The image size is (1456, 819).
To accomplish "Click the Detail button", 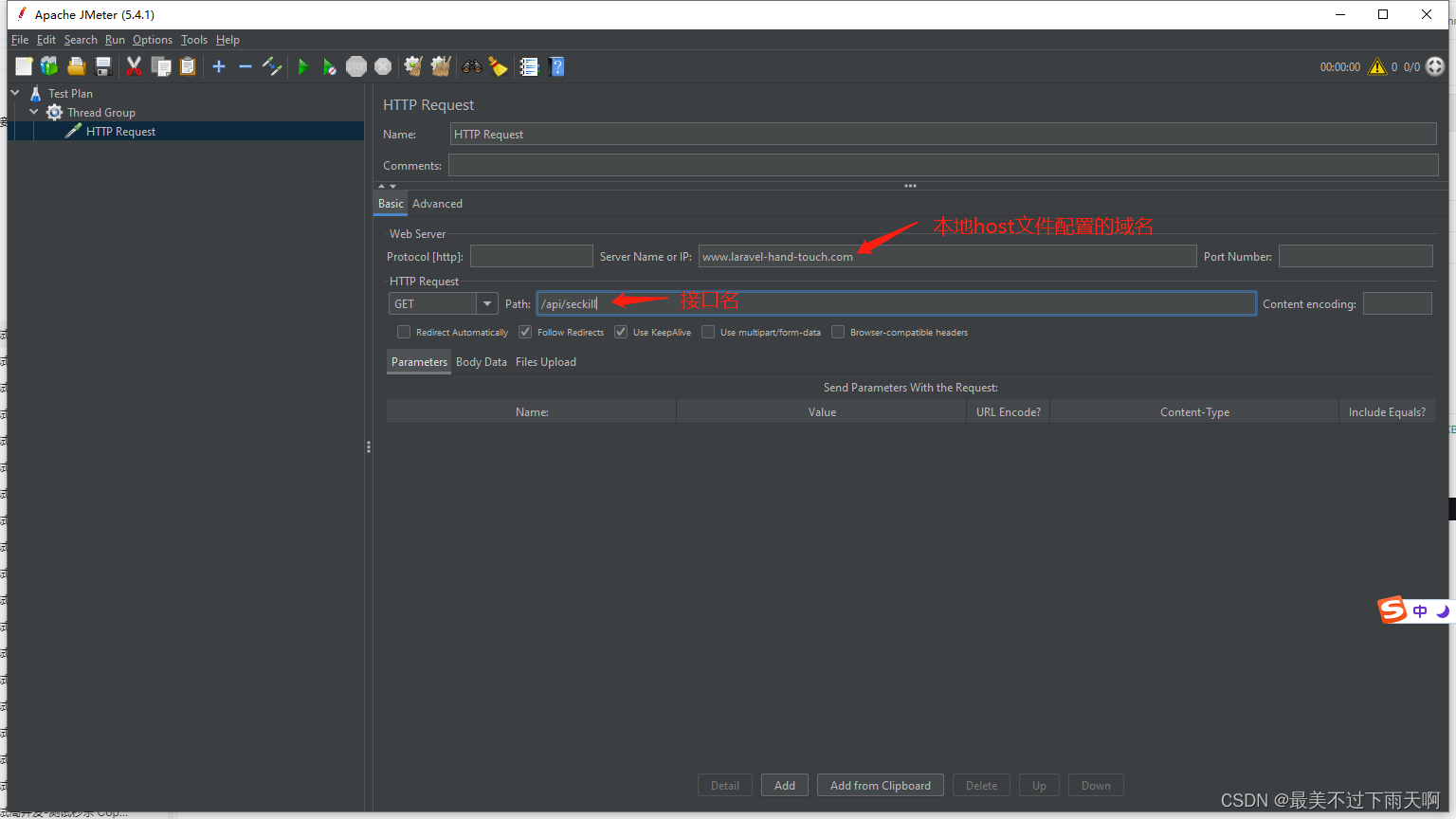I will pyautogui.click(x=725, y=785).
